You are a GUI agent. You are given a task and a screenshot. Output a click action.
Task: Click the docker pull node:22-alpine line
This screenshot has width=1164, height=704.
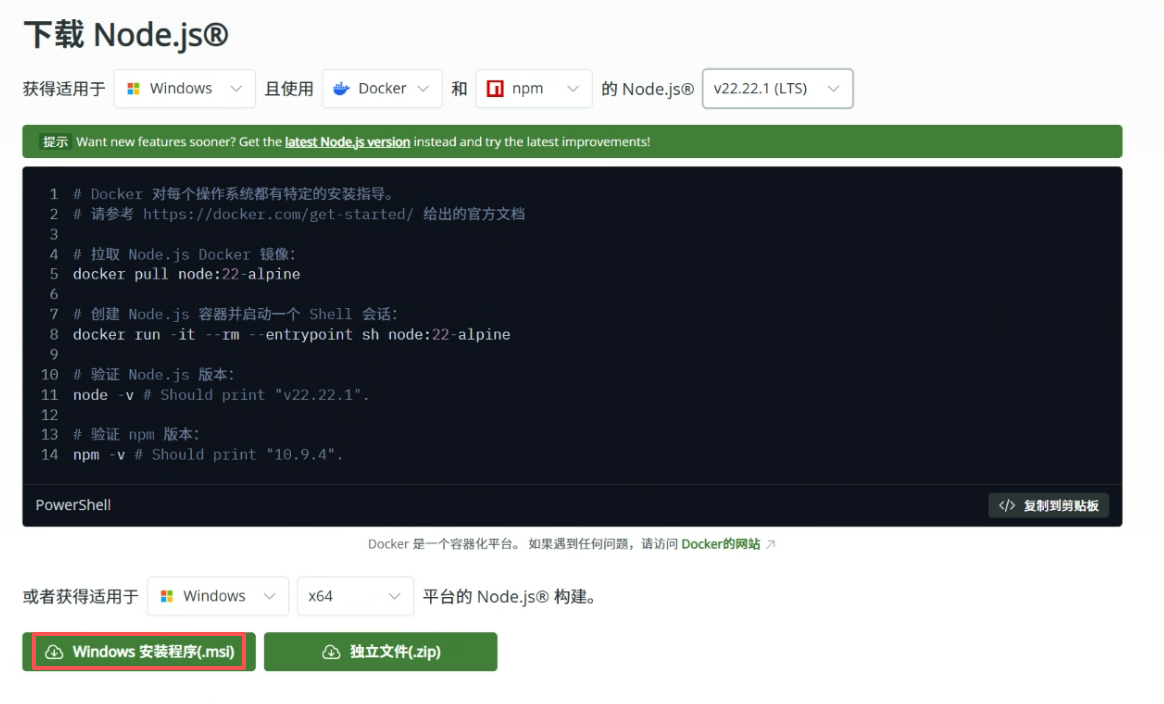[186, 274]
